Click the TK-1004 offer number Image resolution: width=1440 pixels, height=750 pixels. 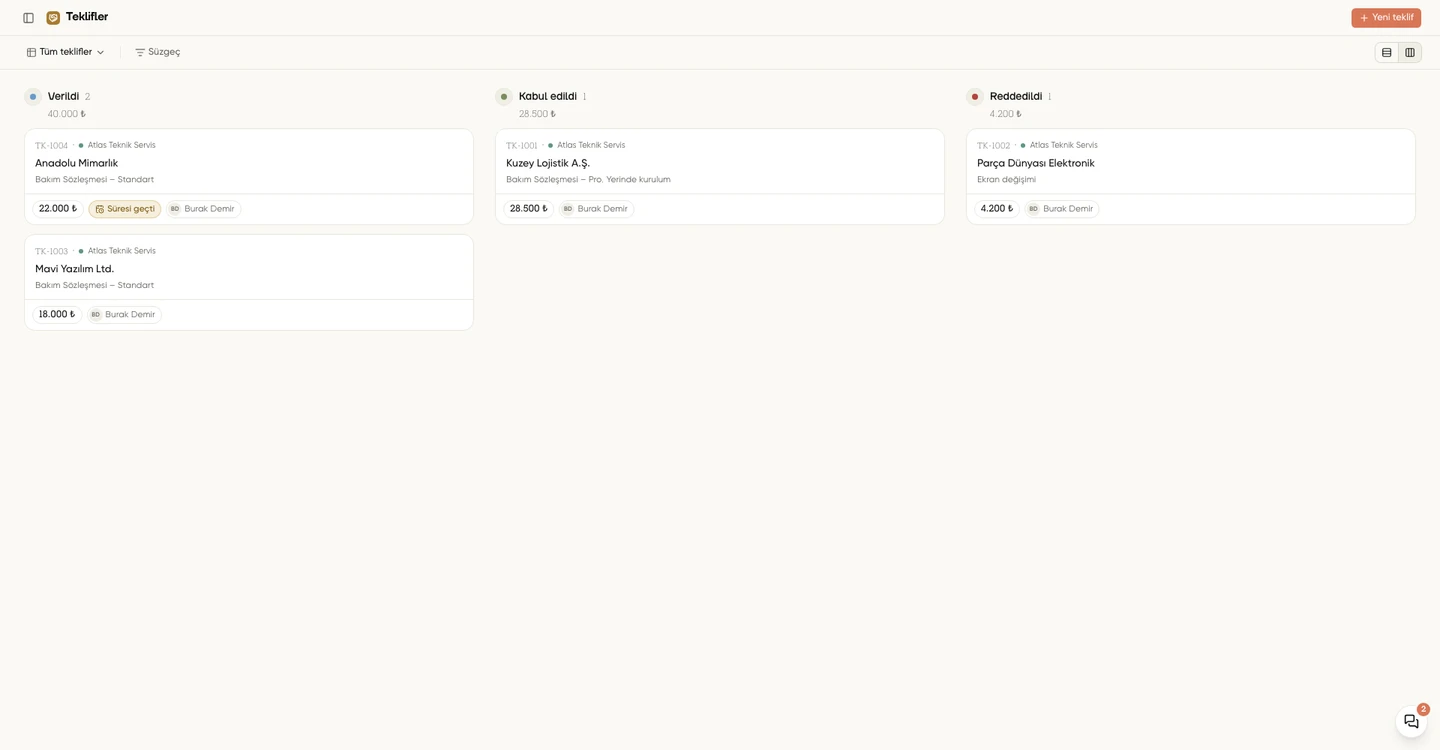point(52,146)
